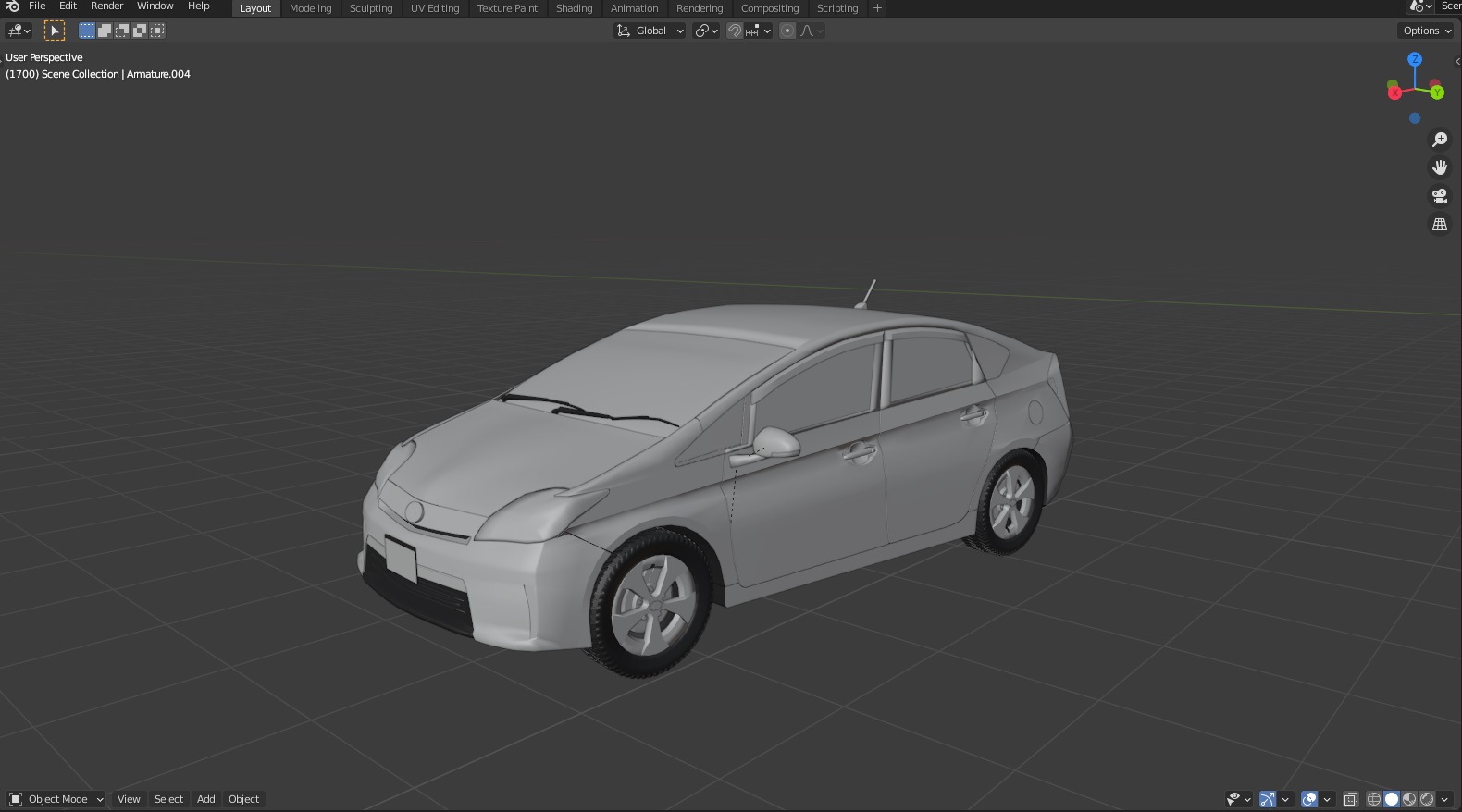Toggle the camera view icon
Viewport: 1462px width, 812px height.
(1440, 196)
